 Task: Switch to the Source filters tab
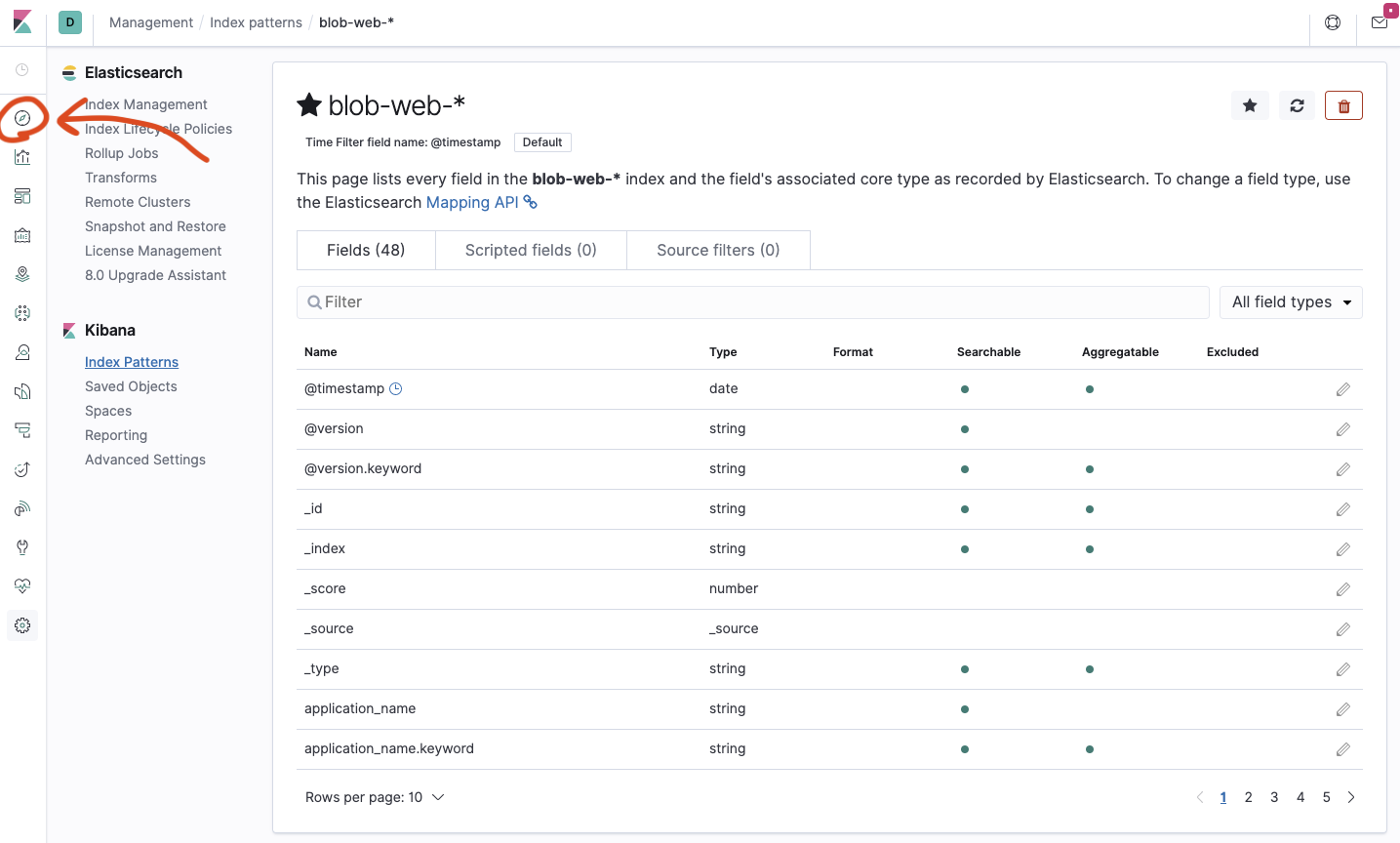[x=718, y=250]
